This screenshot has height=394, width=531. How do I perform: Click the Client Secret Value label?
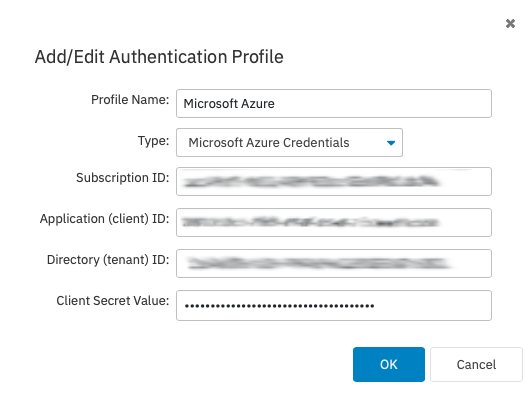113,300
